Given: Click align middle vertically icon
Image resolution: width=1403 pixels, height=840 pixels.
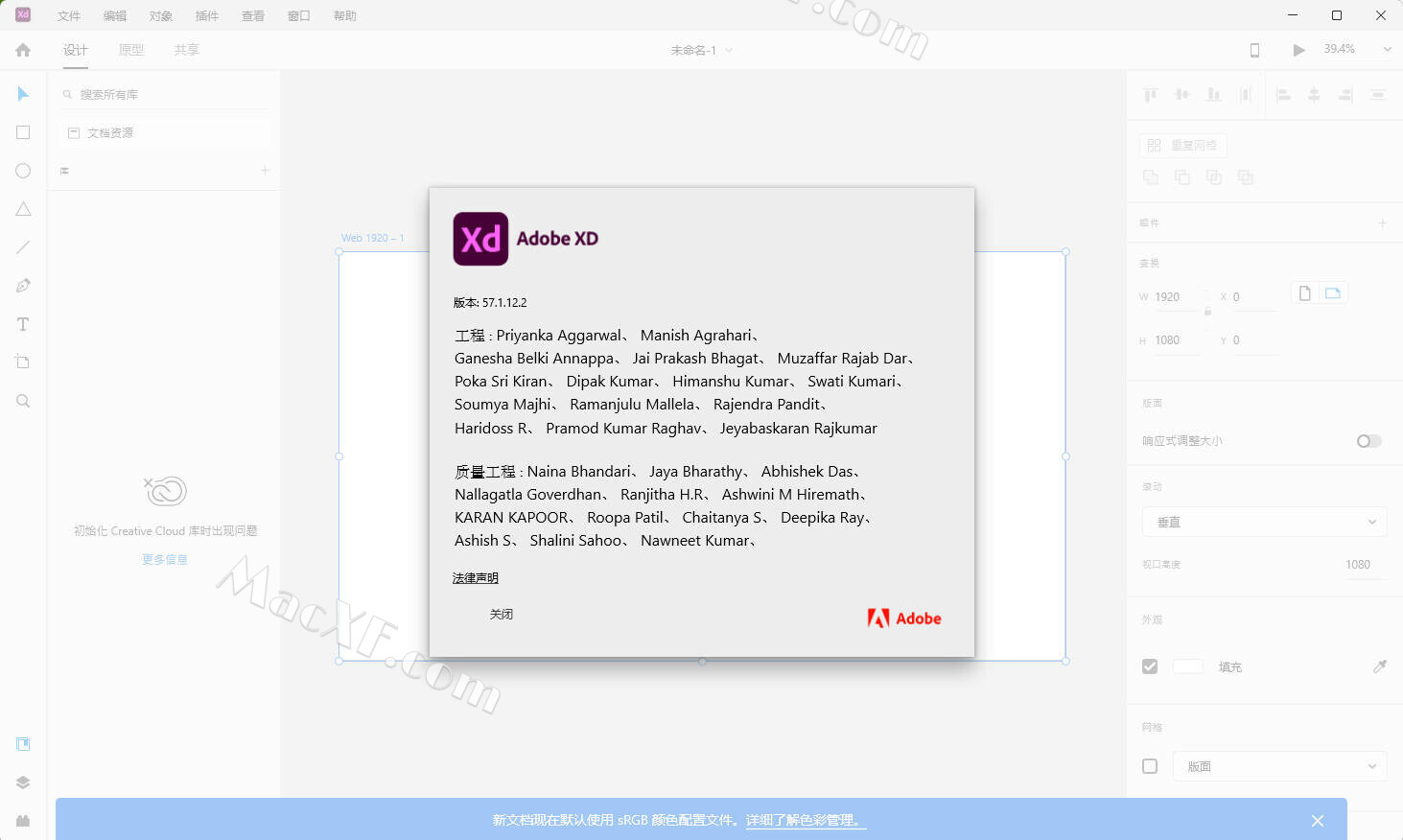Looking at the screenshot, I should [x=1182, y=94].
